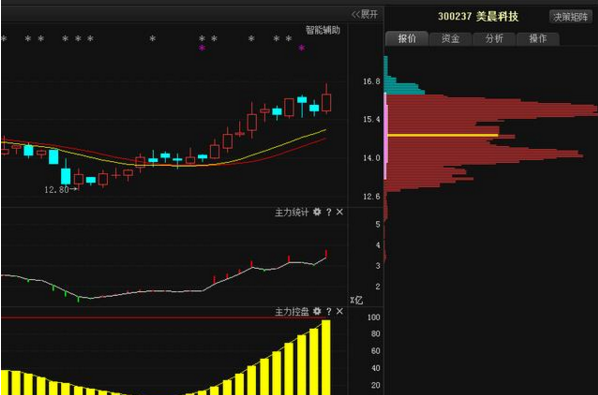Switch to the 资金 tab

450,39
